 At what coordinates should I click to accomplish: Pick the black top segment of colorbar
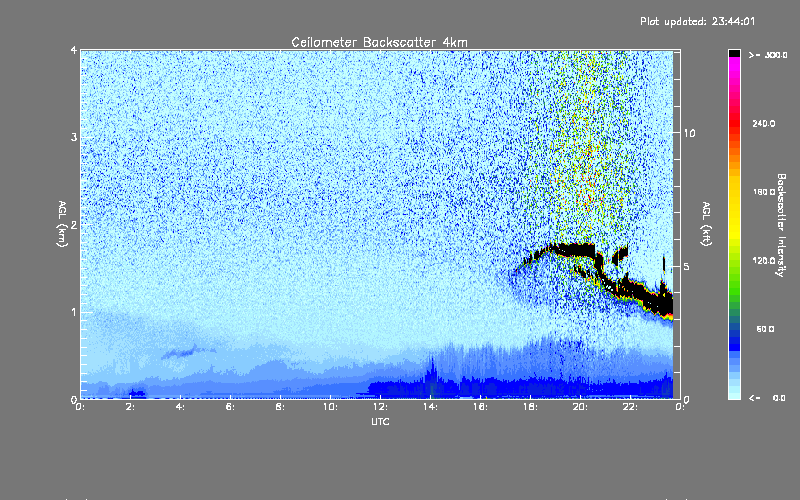(x=734, y=53)
